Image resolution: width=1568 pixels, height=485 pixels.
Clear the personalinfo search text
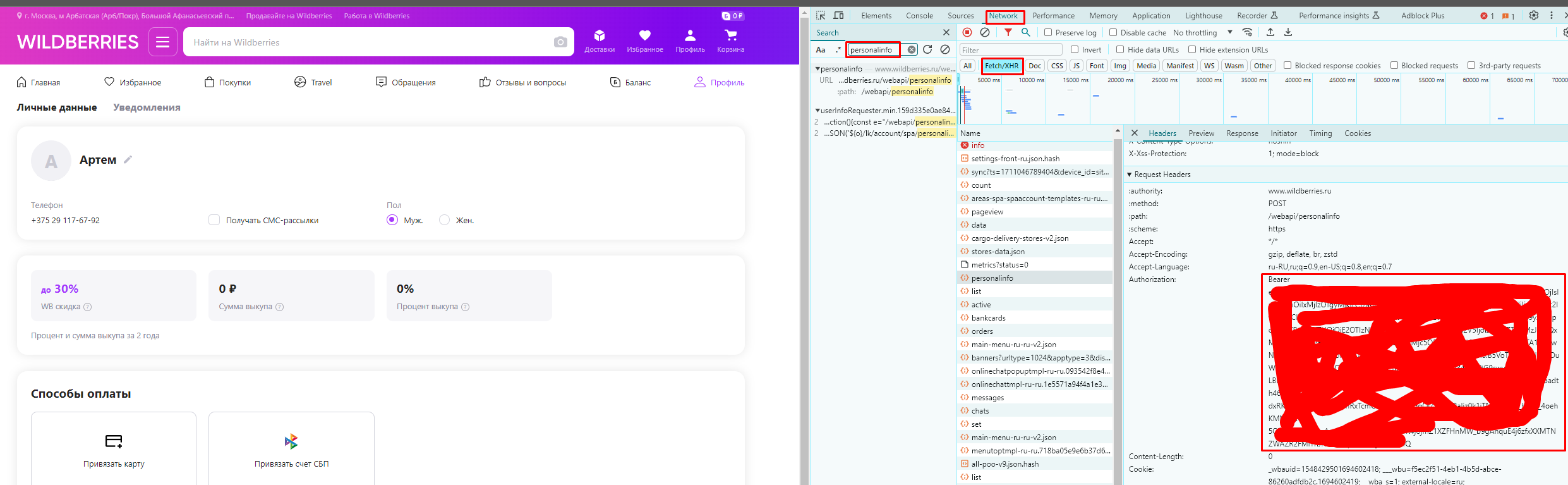point(912,49)
